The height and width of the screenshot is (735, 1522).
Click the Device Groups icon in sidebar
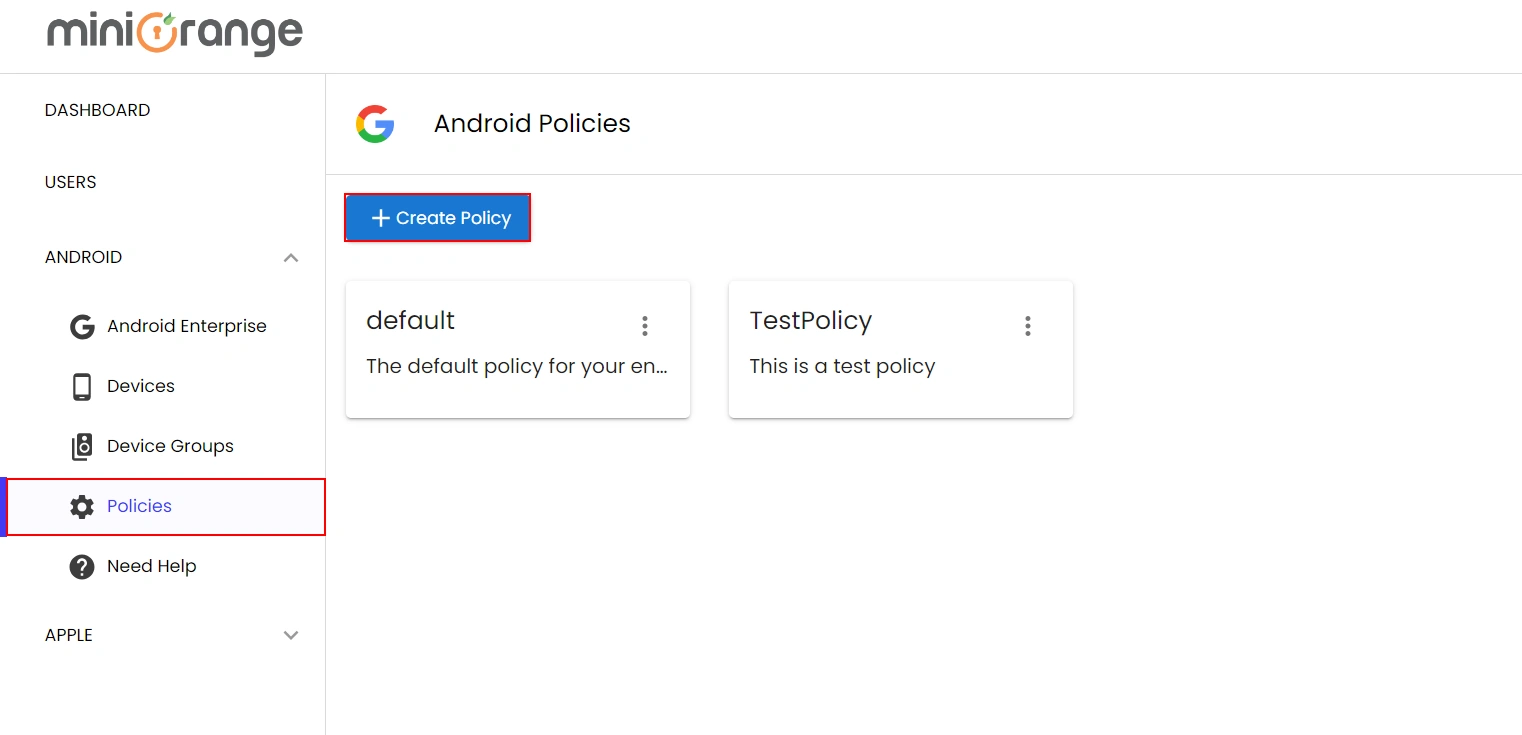coord(81,446)
